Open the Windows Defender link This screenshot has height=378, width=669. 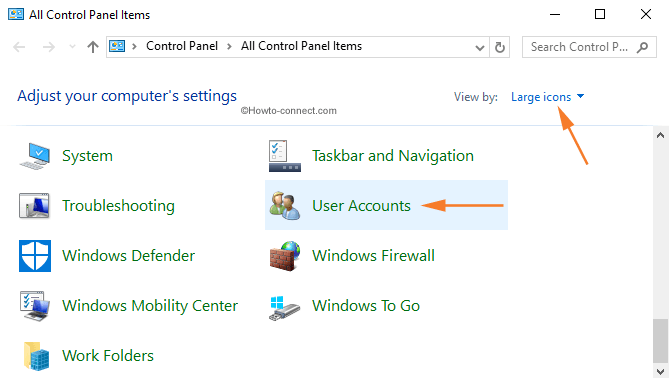(x=128, y=256)
